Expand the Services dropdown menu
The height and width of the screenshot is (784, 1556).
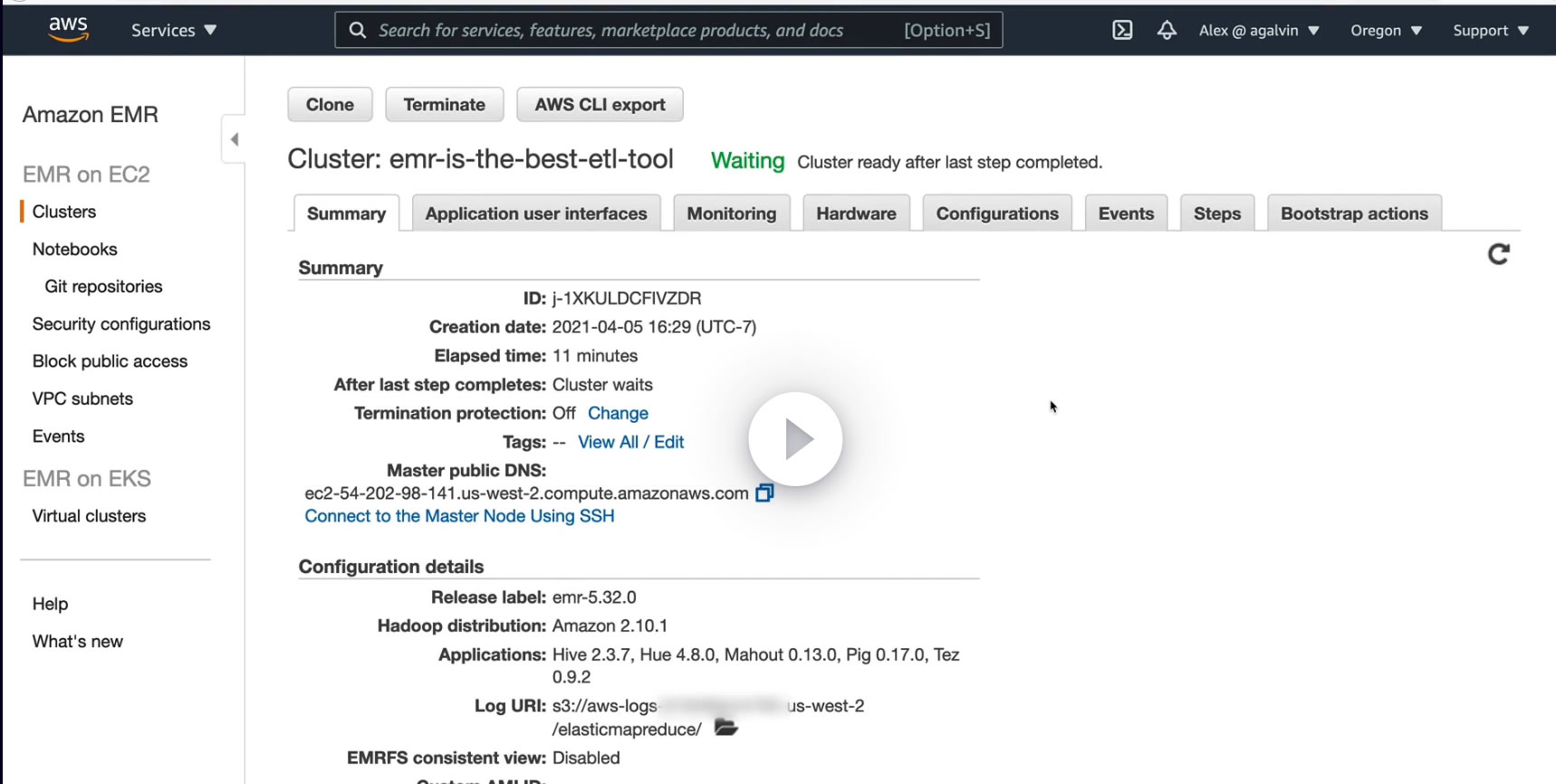[174, 30]
